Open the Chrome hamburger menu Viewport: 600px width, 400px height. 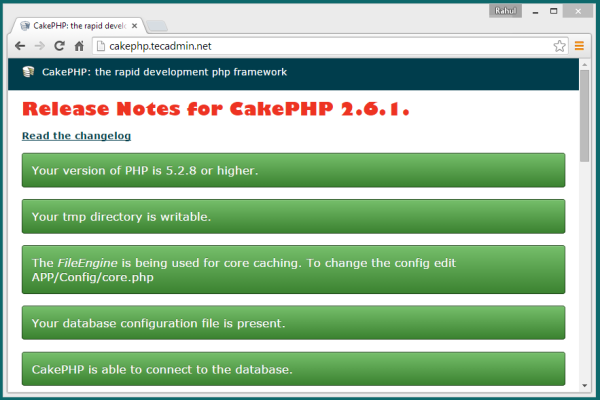point(580,46)
